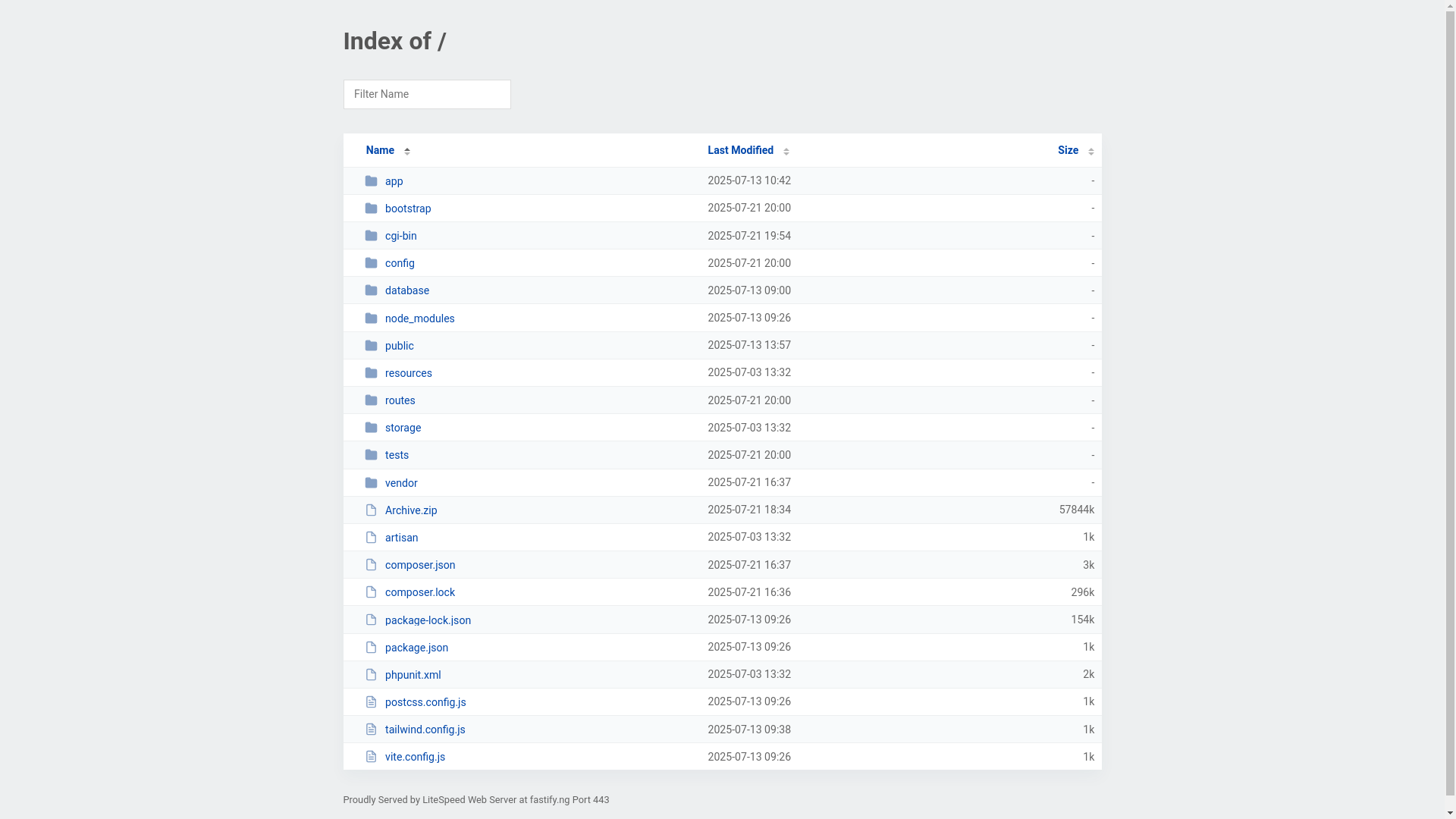The height and width of the screenshot is (819, 1456).
Task: Click the composer.json file icon
Action: pyautogui.click(x=371, y=565)
